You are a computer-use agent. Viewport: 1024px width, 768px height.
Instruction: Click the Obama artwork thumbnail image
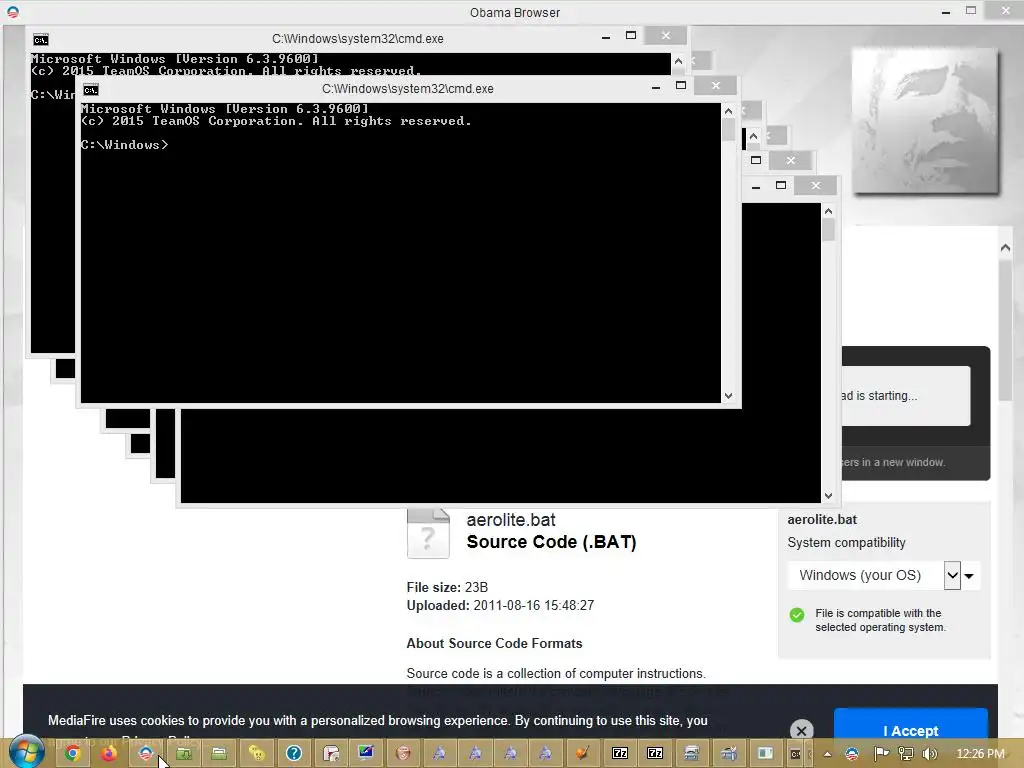click(x=925, y=120)
